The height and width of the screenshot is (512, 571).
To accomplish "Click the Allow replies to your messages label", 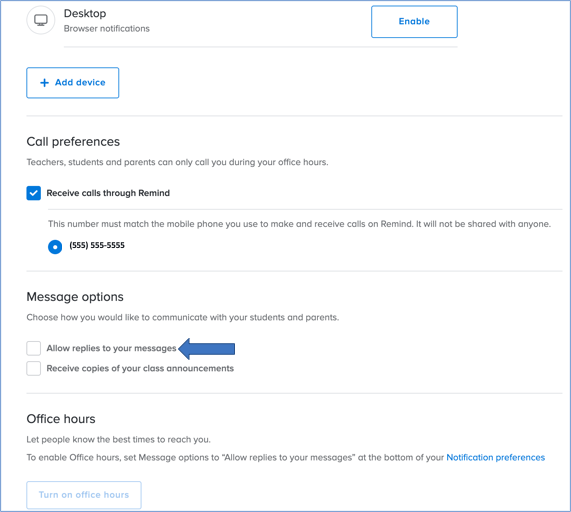I will [111, 348].
